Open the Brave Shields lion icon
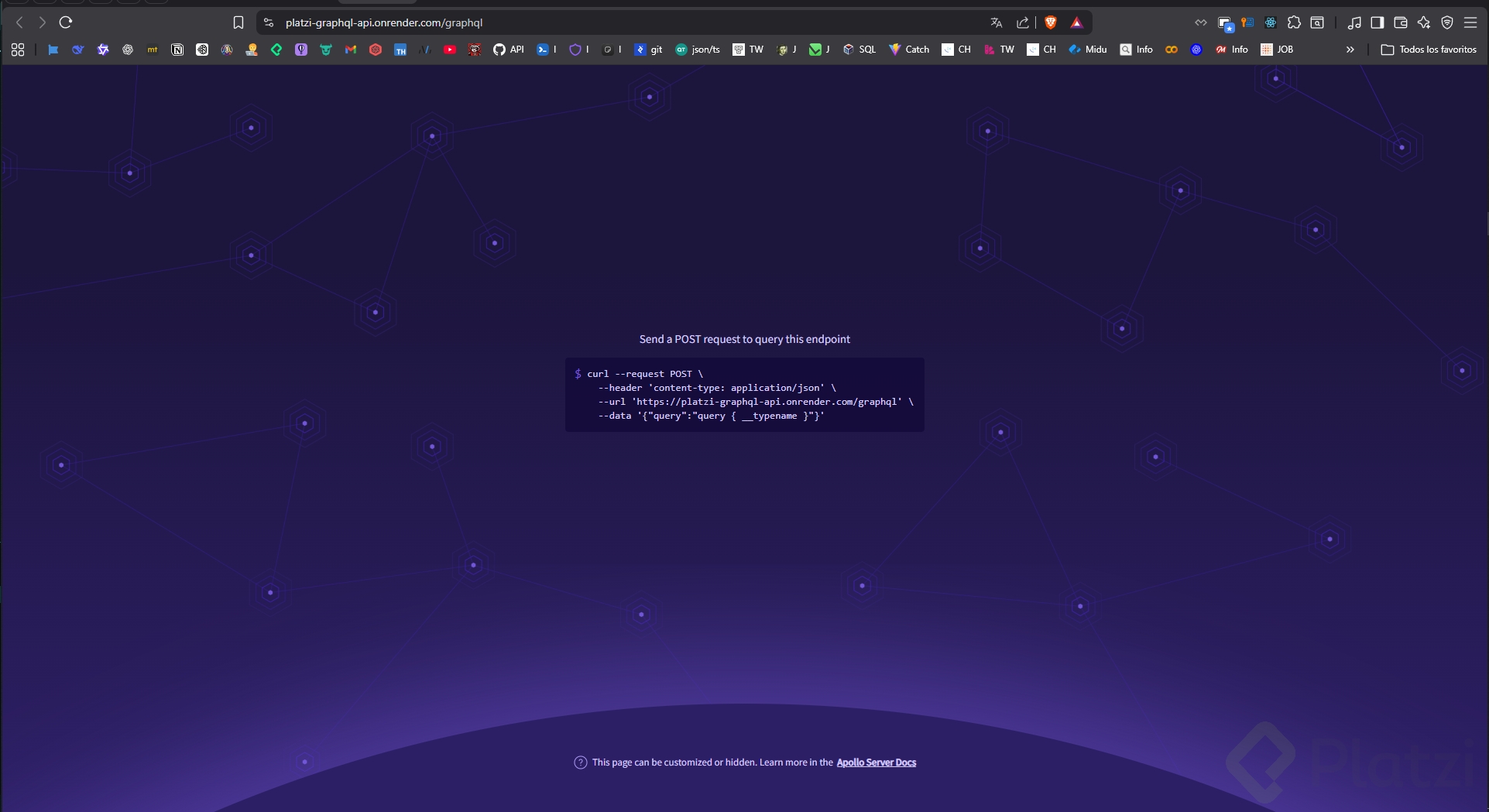 coord(1051,22)
